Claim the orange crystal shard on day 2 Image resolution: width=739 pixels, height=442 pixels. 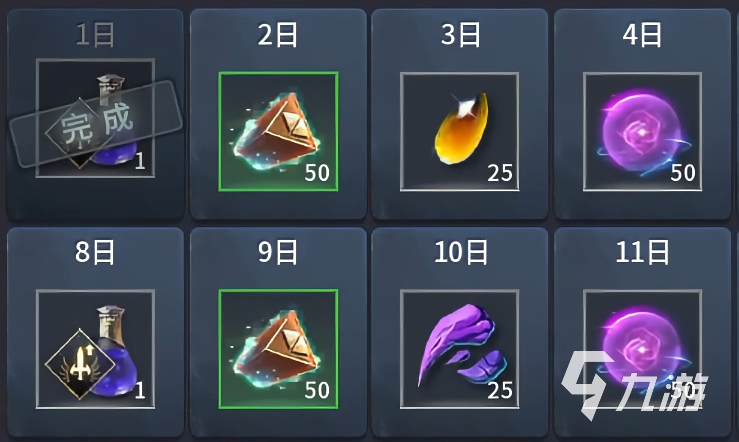click(x=278, y=131)
